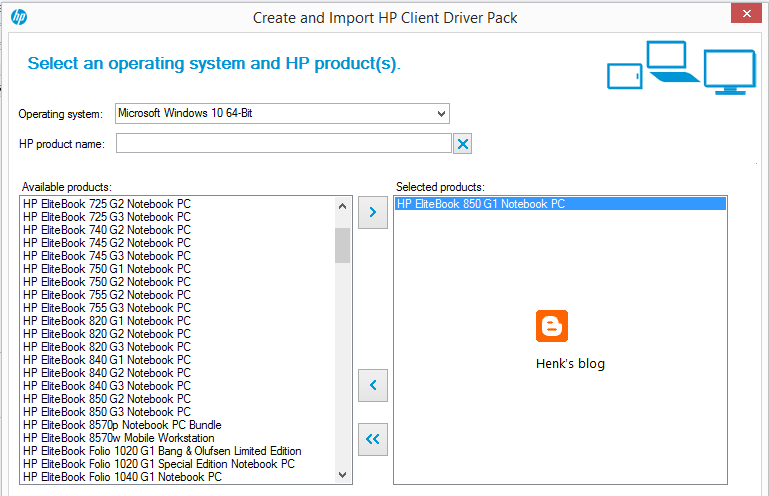Viewport: 769px width, 496px height.
Task: Click scroll up arrow of Available products
Action: click(343, 206)
